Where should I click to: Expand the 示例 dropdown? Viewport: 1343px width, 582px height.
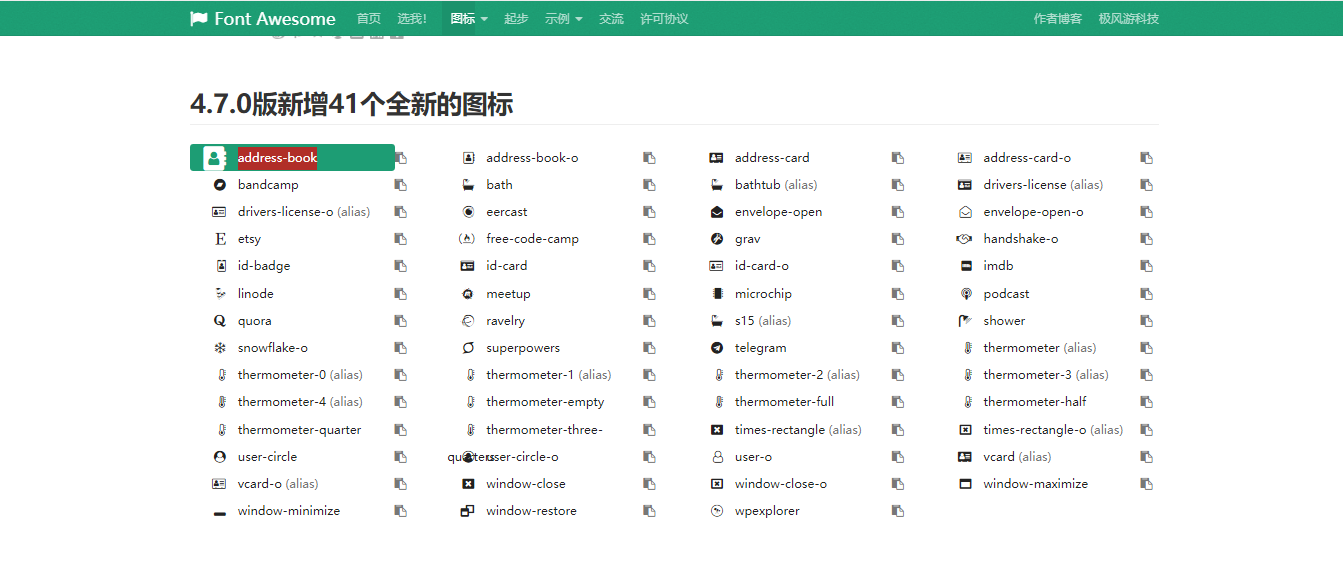[563, 18]
